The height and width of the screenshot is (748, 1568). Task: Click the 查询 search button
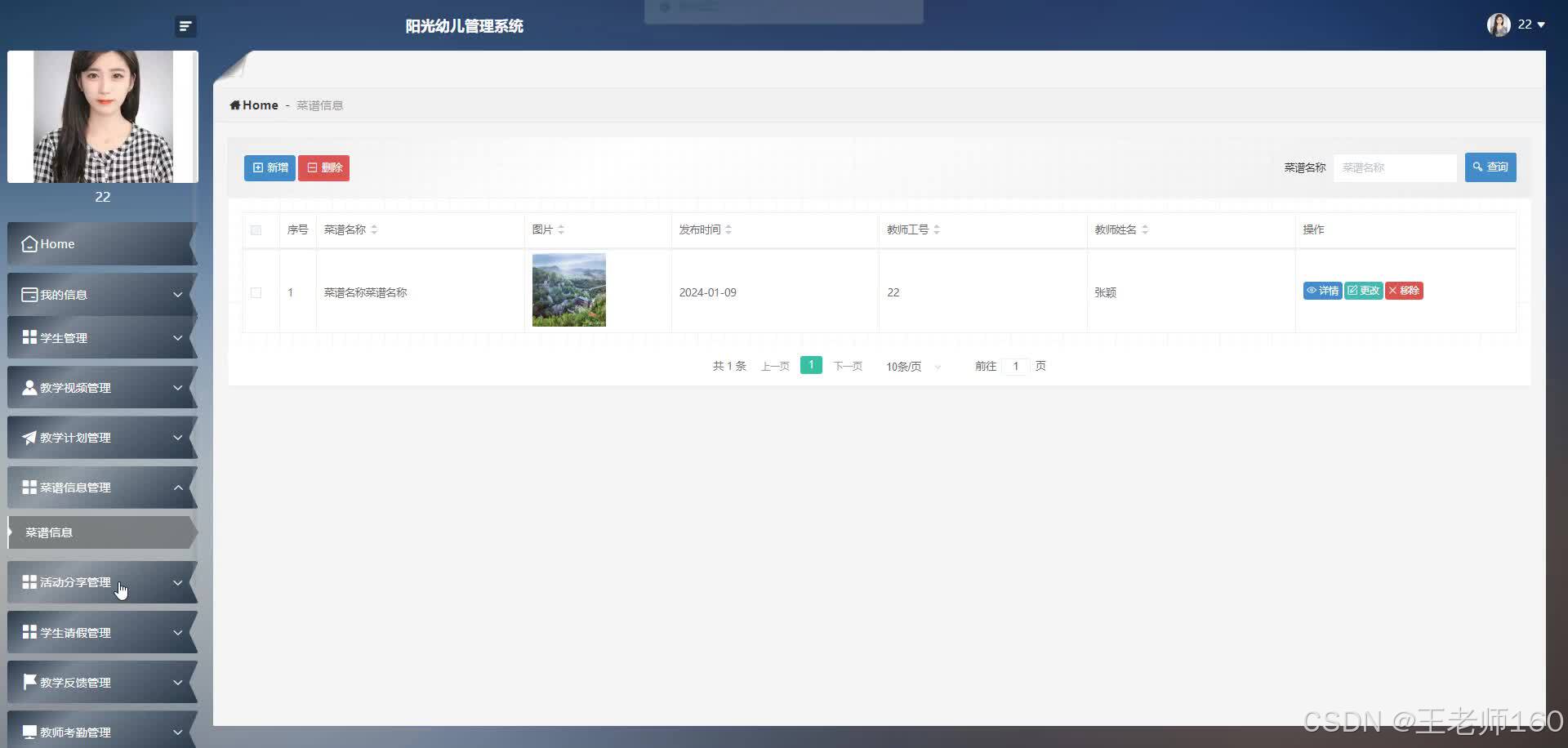pyautogui.click(x=1490, y=167)
